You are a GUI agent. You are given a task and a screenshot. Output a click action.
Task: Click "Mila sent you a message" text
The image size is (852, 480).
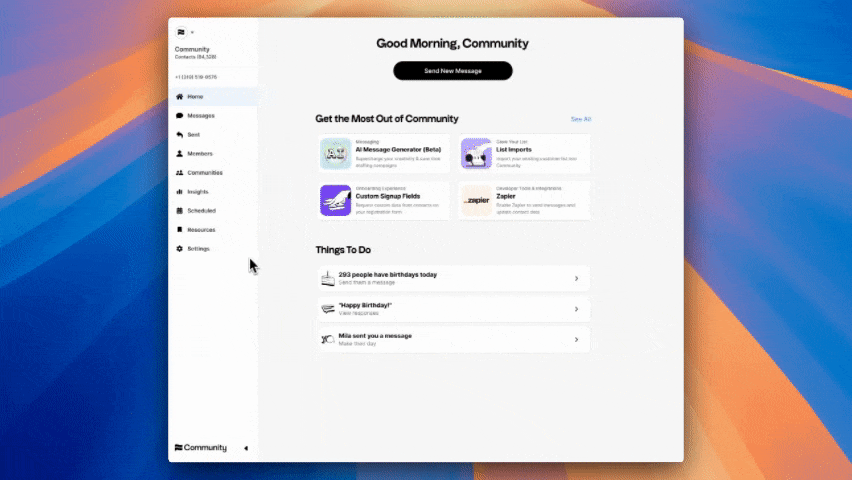[375, 336]
